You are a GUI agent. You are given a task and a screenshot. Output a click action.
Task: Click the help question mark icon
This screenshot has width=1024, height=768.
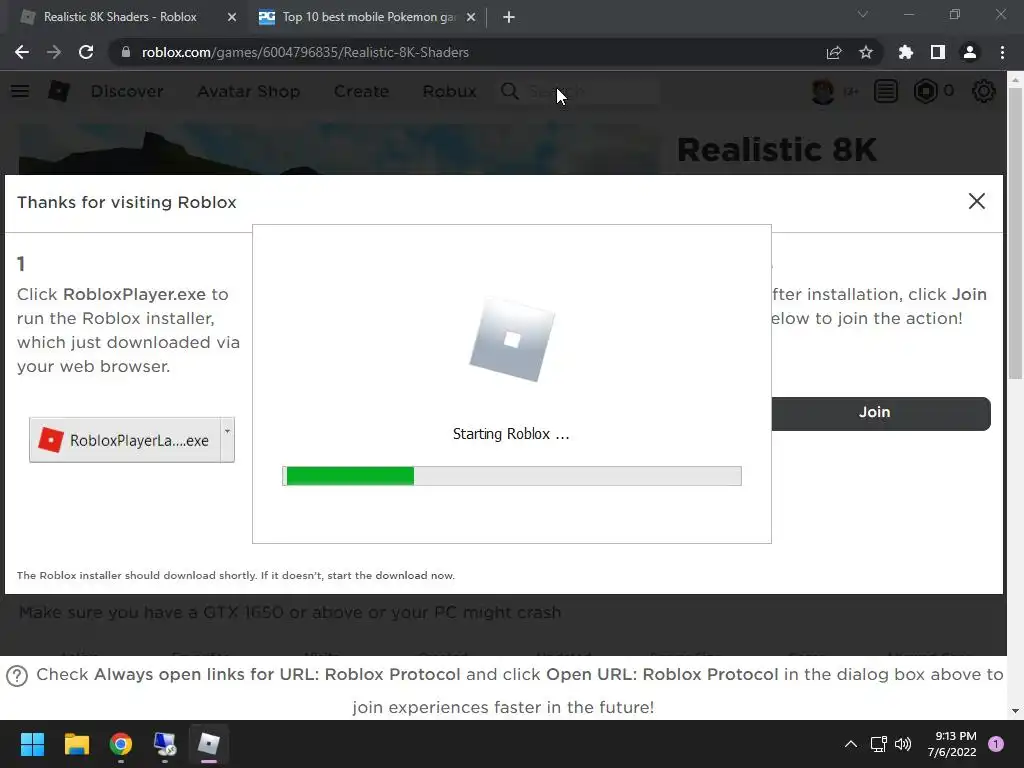coord(17,675)
